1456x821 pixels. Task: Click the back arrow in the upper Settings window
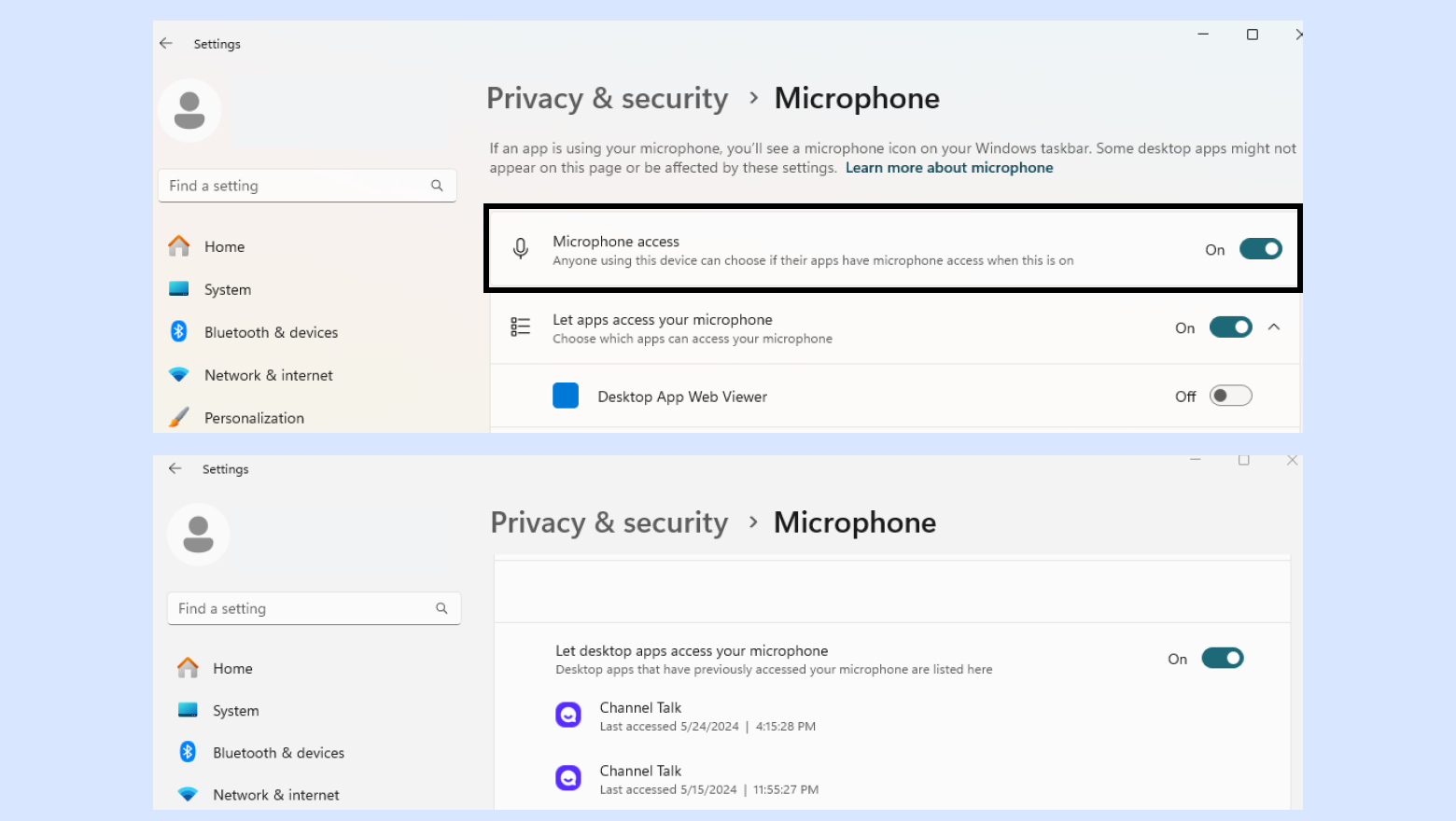[166, 43]
